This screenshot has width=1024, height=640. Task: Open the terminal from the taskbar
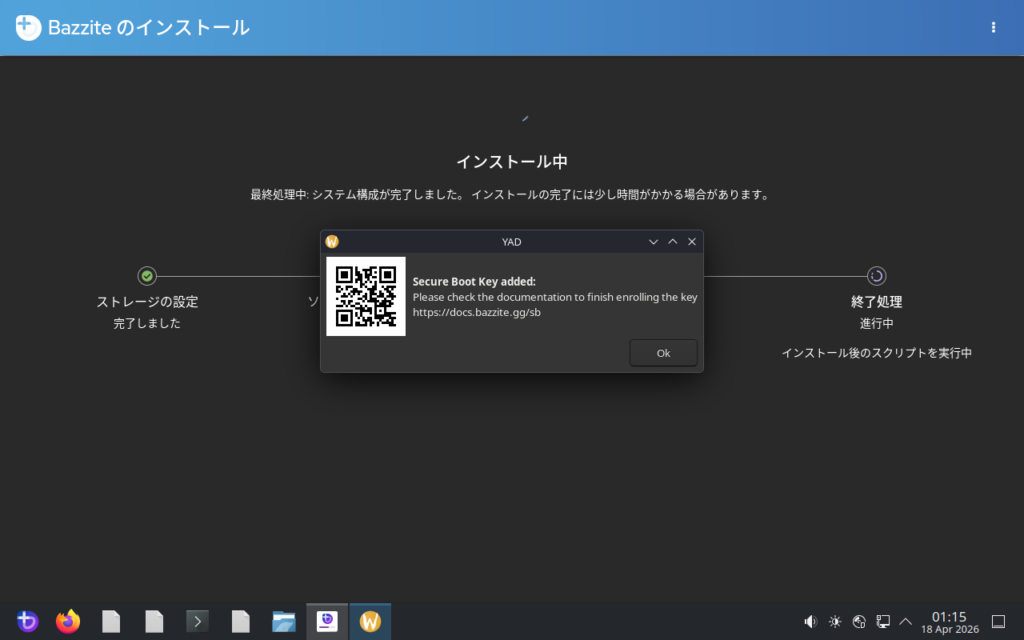tap(198, 622)
